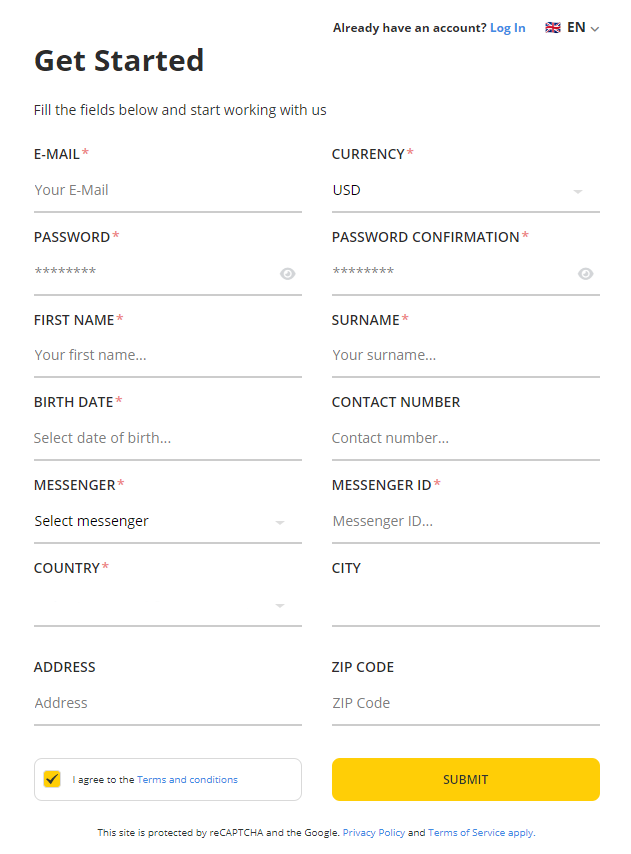Show the password by clicking its eye icon
631x854 pixels.
point(288,272)
